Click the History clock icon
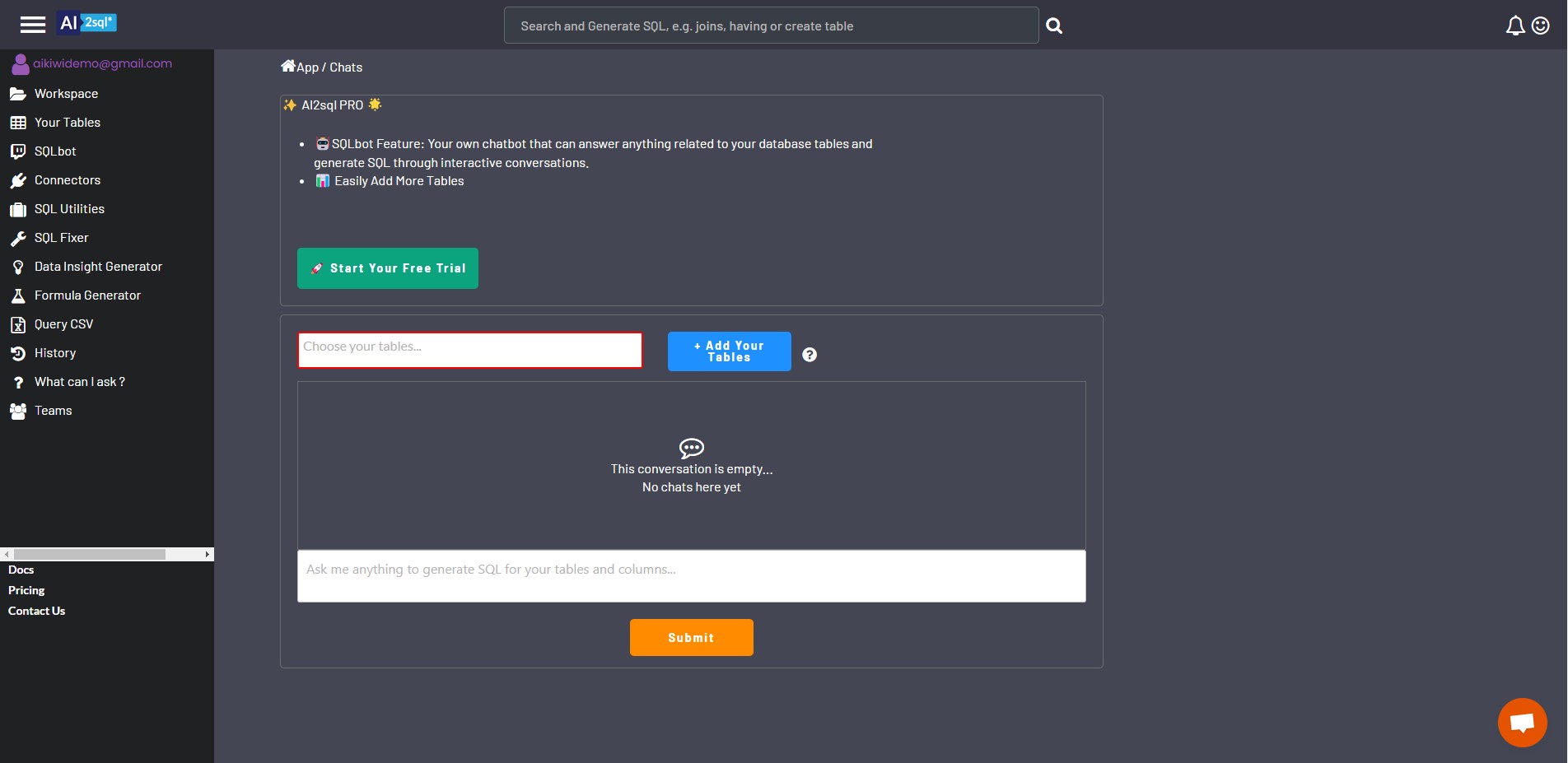Viewport: 1568px width, 763px height. [18, 353]
